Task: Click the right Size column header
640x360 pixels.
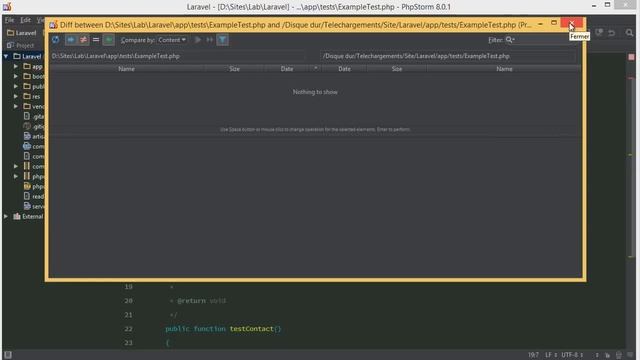Action: tap(397, 69)
